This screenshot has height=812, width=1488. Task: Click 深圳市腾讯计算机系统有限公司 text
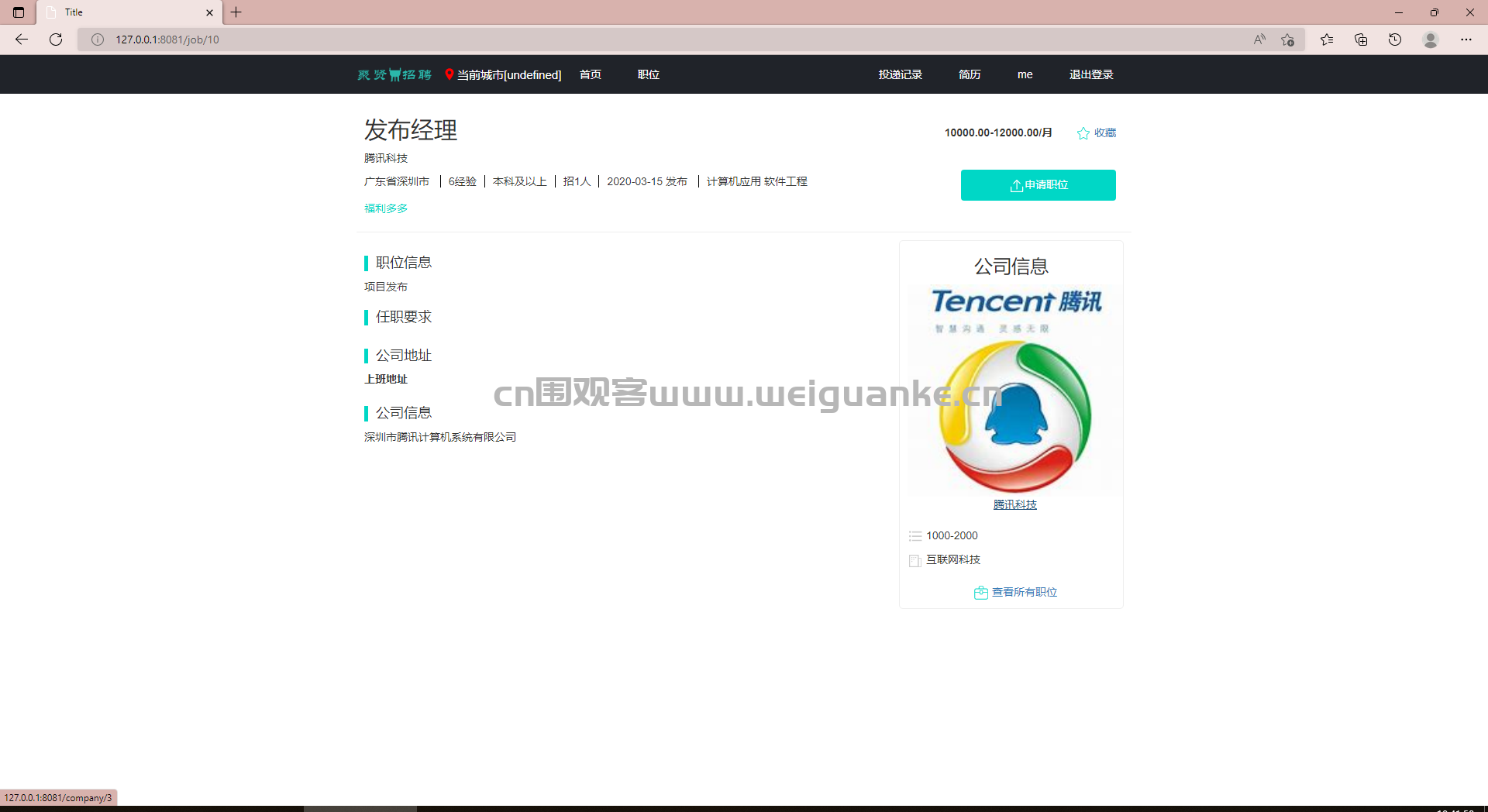[x=440, y=437]
